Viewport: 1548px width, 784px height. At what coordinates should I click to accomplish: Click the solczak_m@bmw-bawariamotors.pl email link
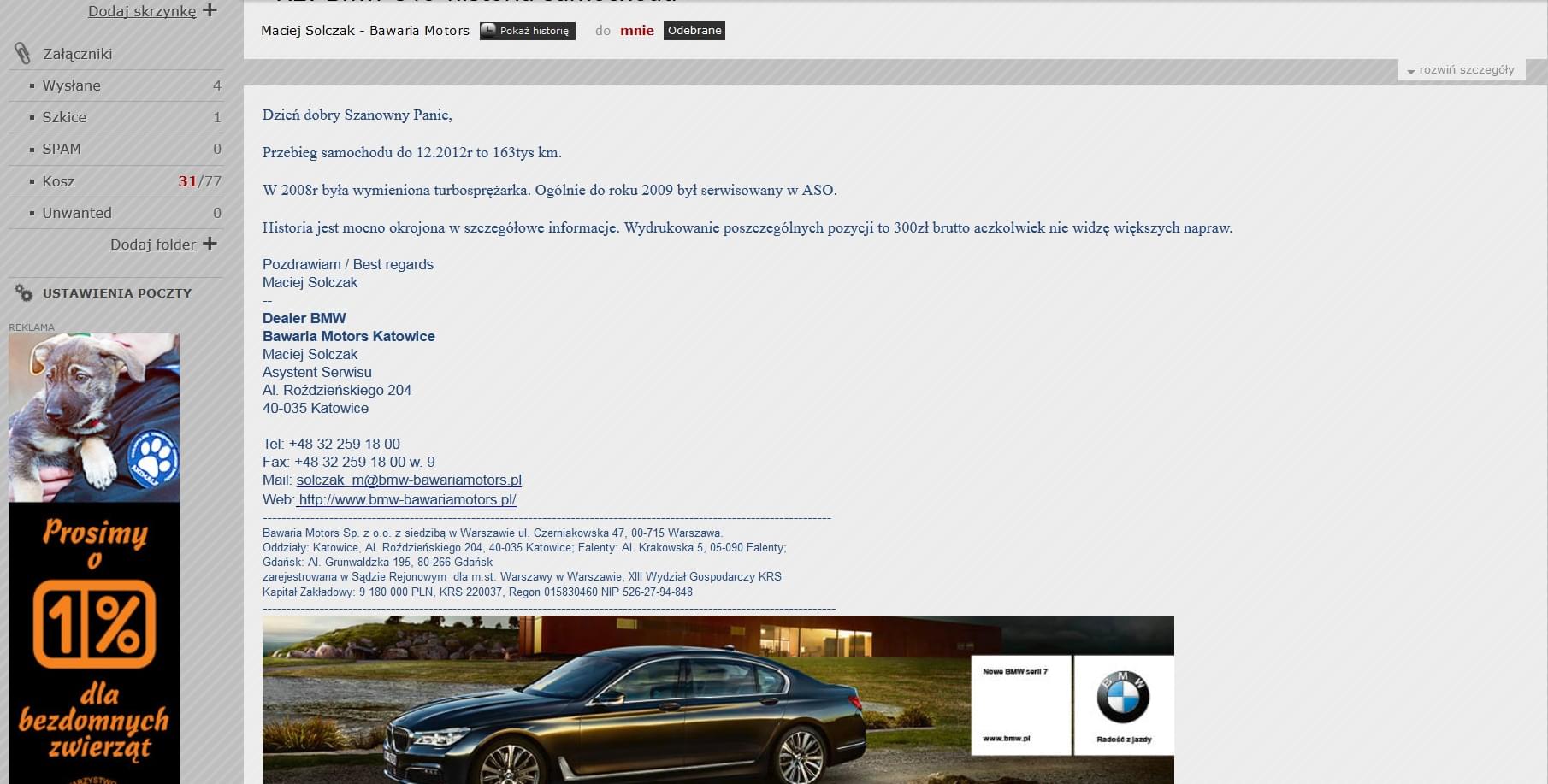(409, 480)
